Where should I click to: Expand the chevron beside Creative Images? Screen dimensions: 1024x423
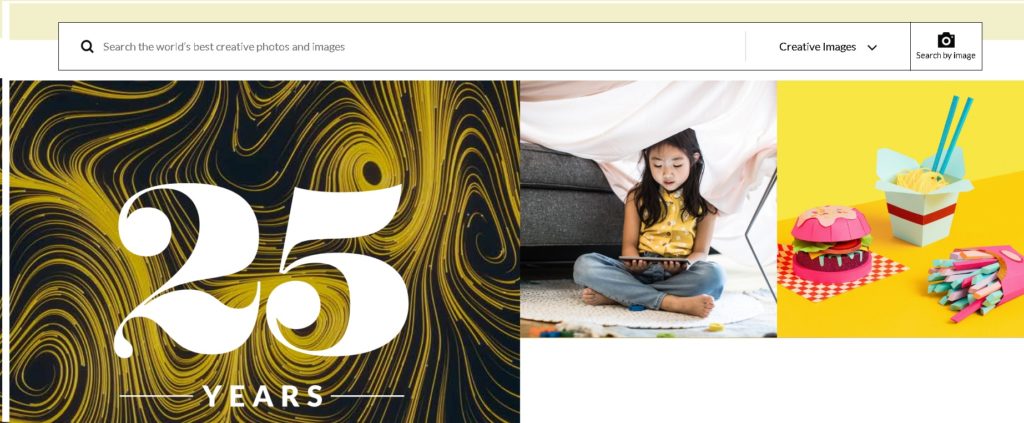872,48
